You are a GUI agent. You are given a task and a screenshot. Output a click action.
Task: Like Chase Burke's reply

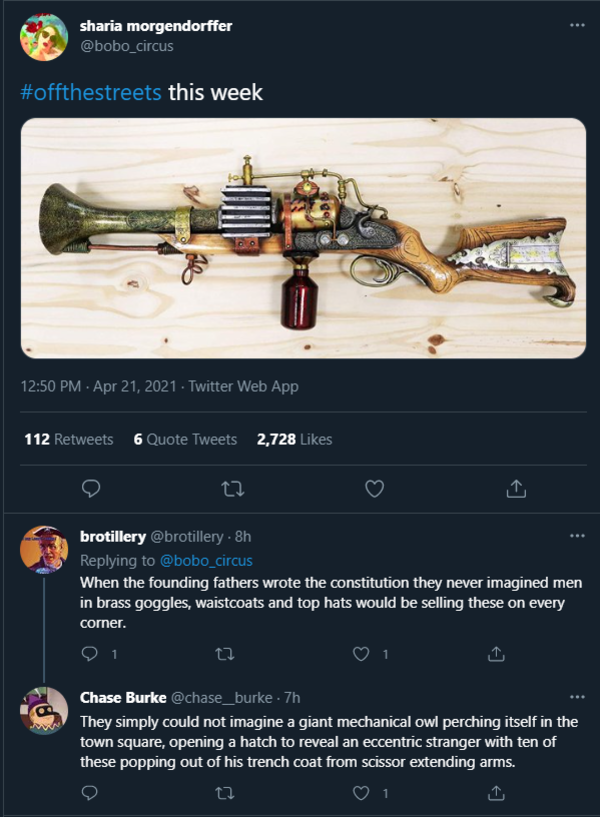tap(362, 793)
